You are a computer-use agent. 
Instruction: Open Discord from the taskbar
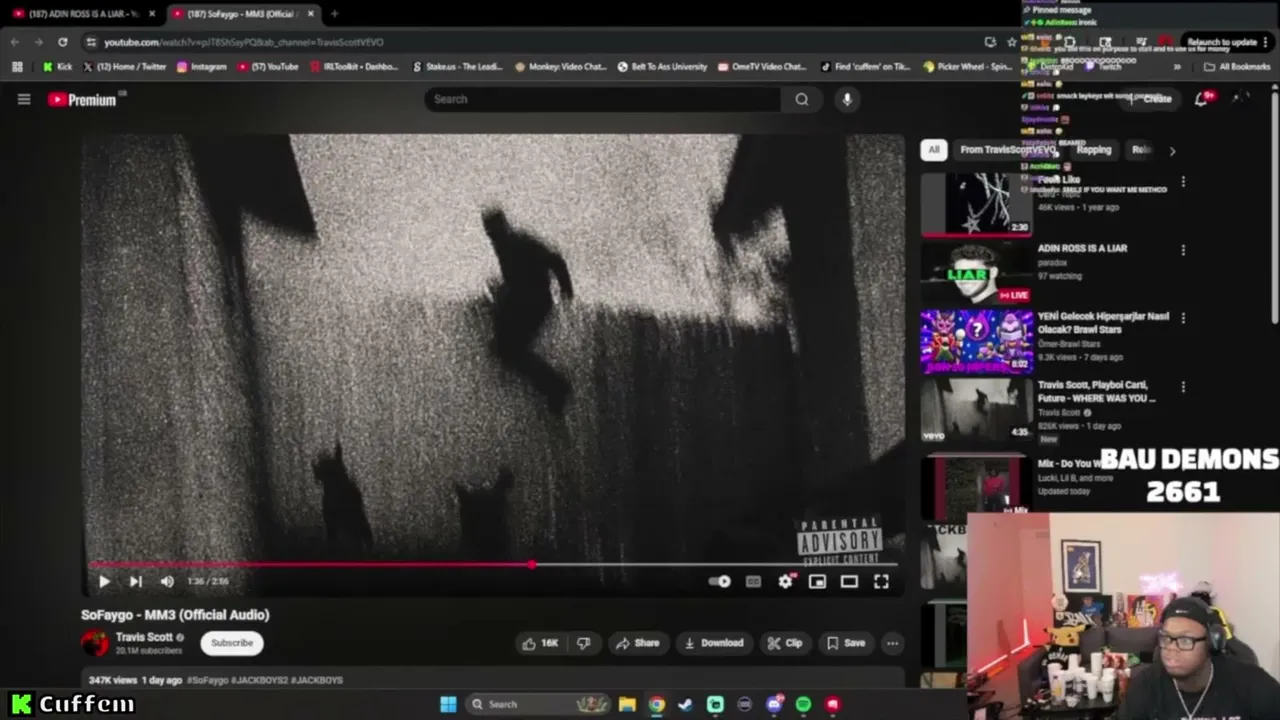(774, 704)
